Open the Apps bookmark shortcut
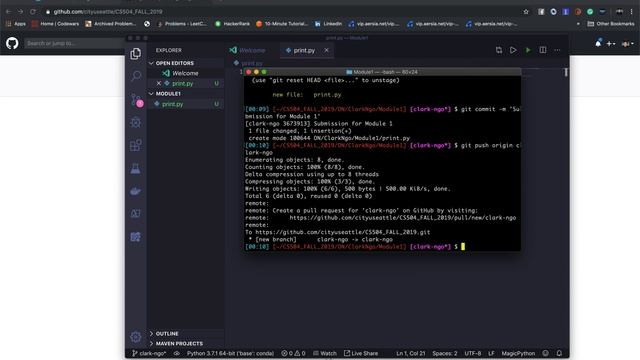The image size is (640, 360). click(16, 24)
